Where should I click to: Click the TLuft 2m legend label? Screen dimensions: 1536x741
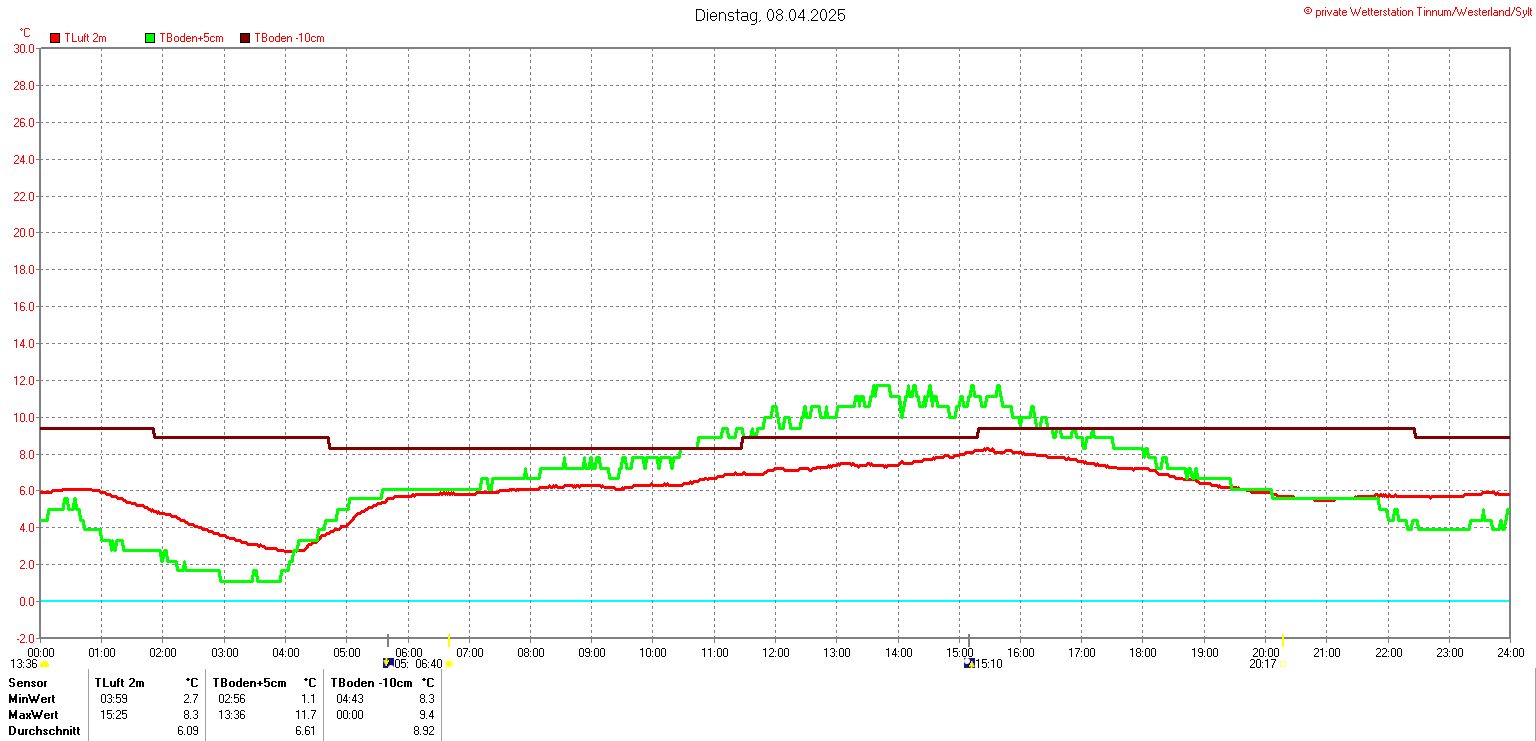(x=85, y=38)
